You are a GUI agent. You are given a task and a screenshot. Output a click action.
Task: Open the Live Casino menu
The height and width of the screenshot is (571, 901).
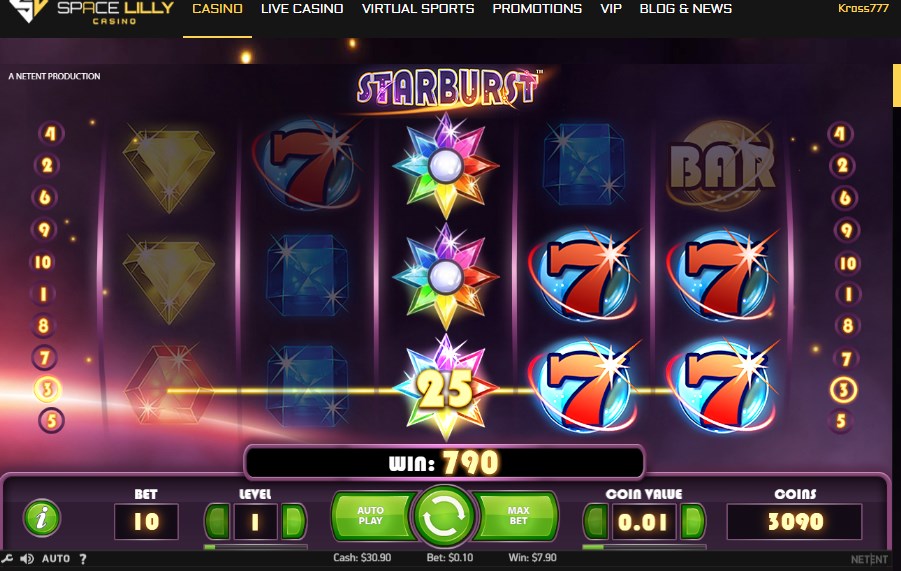pyautogui.click(x=302, y=9)
